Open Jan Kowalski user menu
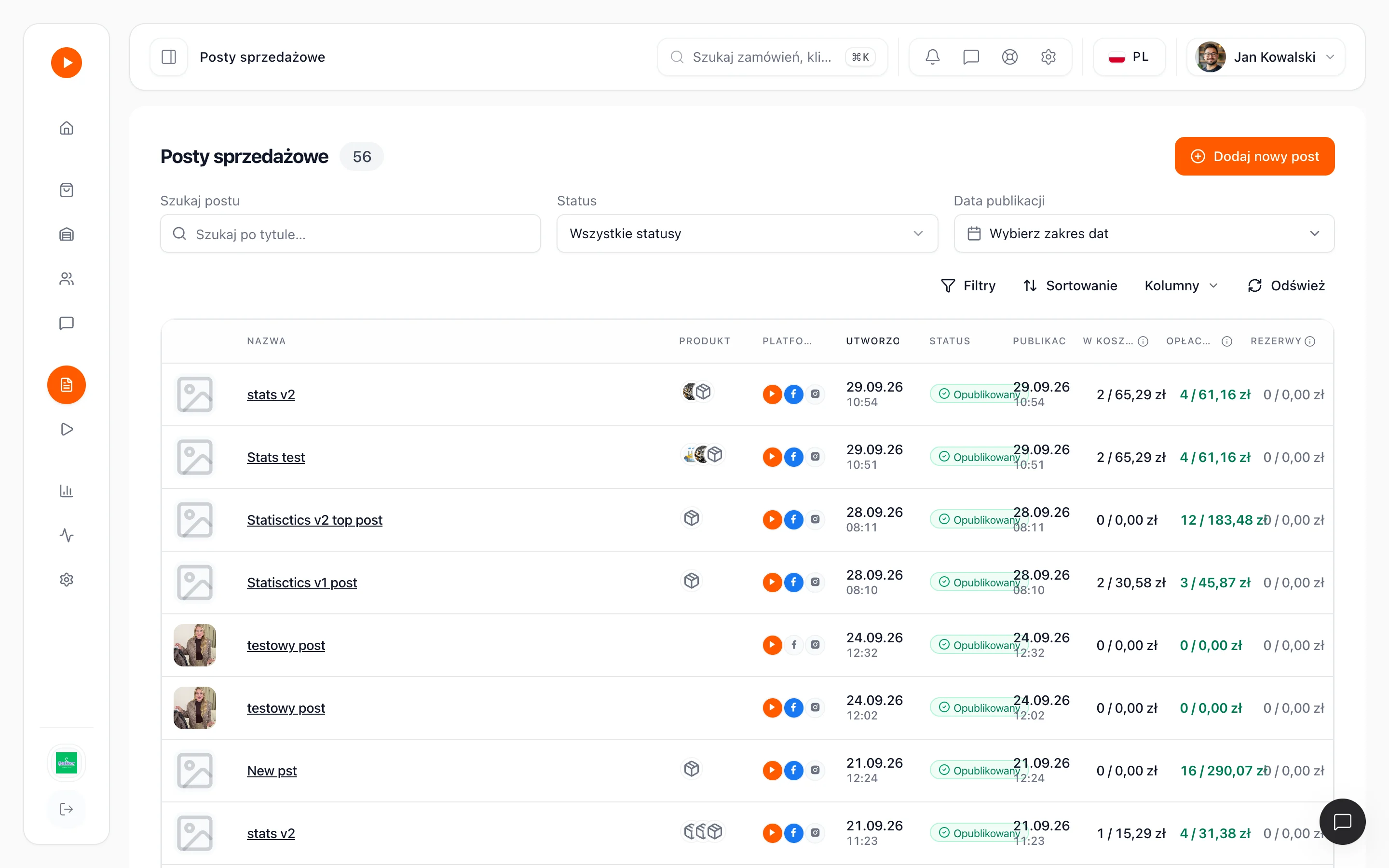Screen dimensions: 1389x868 (x=1266, y=57)
